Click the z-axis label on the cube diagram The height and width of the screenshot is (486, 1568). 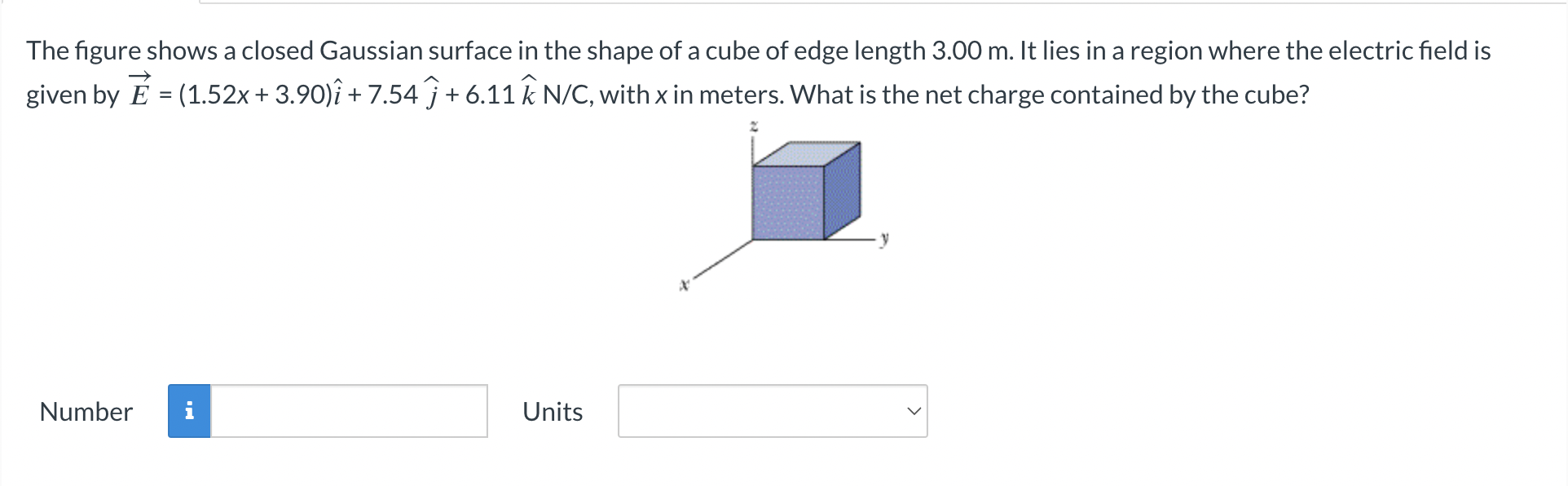(x=752, y=124)
